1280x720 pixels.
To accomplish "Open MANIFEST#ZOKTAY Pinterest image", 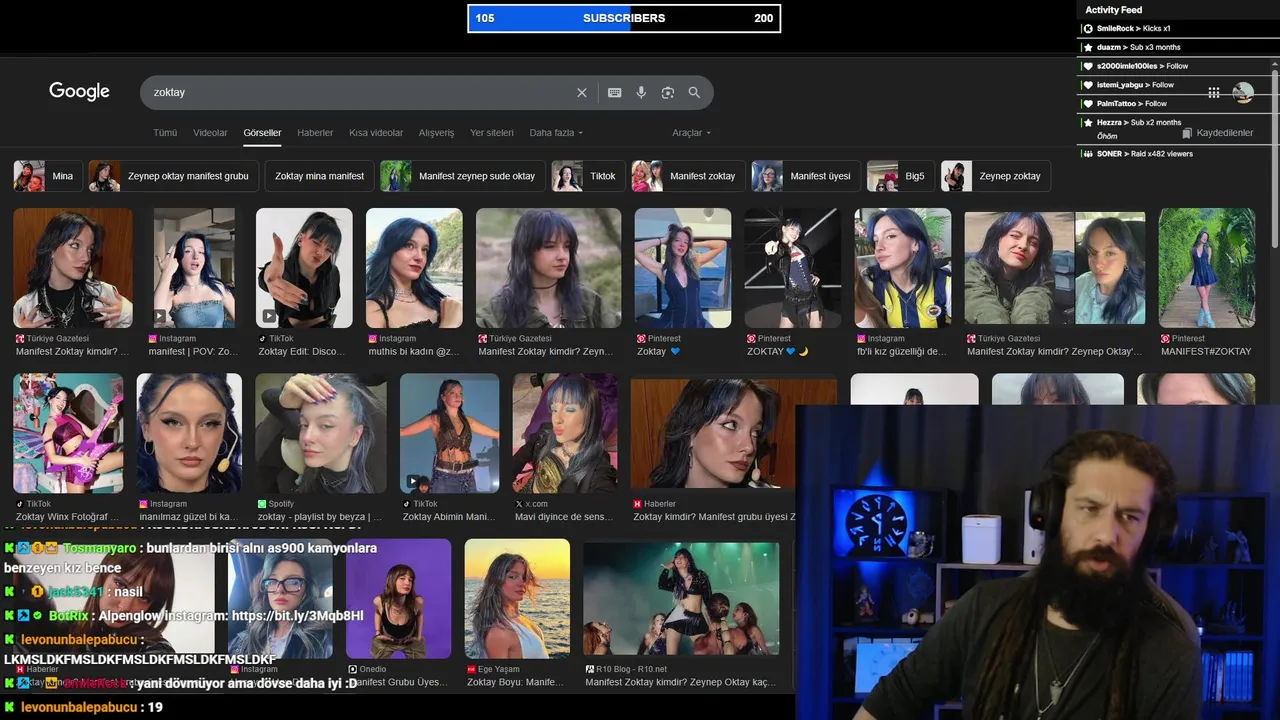I will [x=1207, y=268].
